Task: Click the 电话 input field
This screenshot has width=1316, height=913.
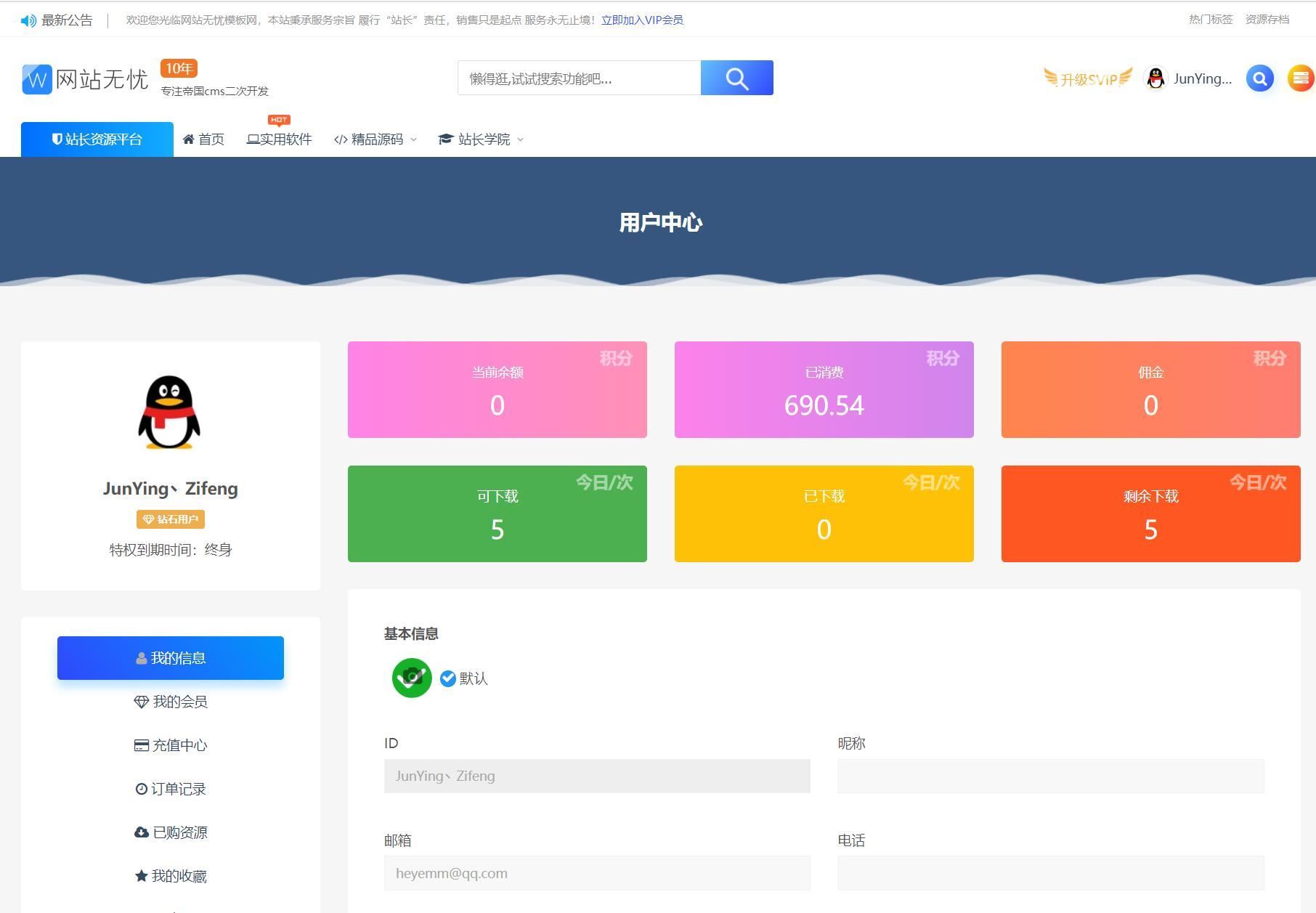Action: click(1051, 873)
